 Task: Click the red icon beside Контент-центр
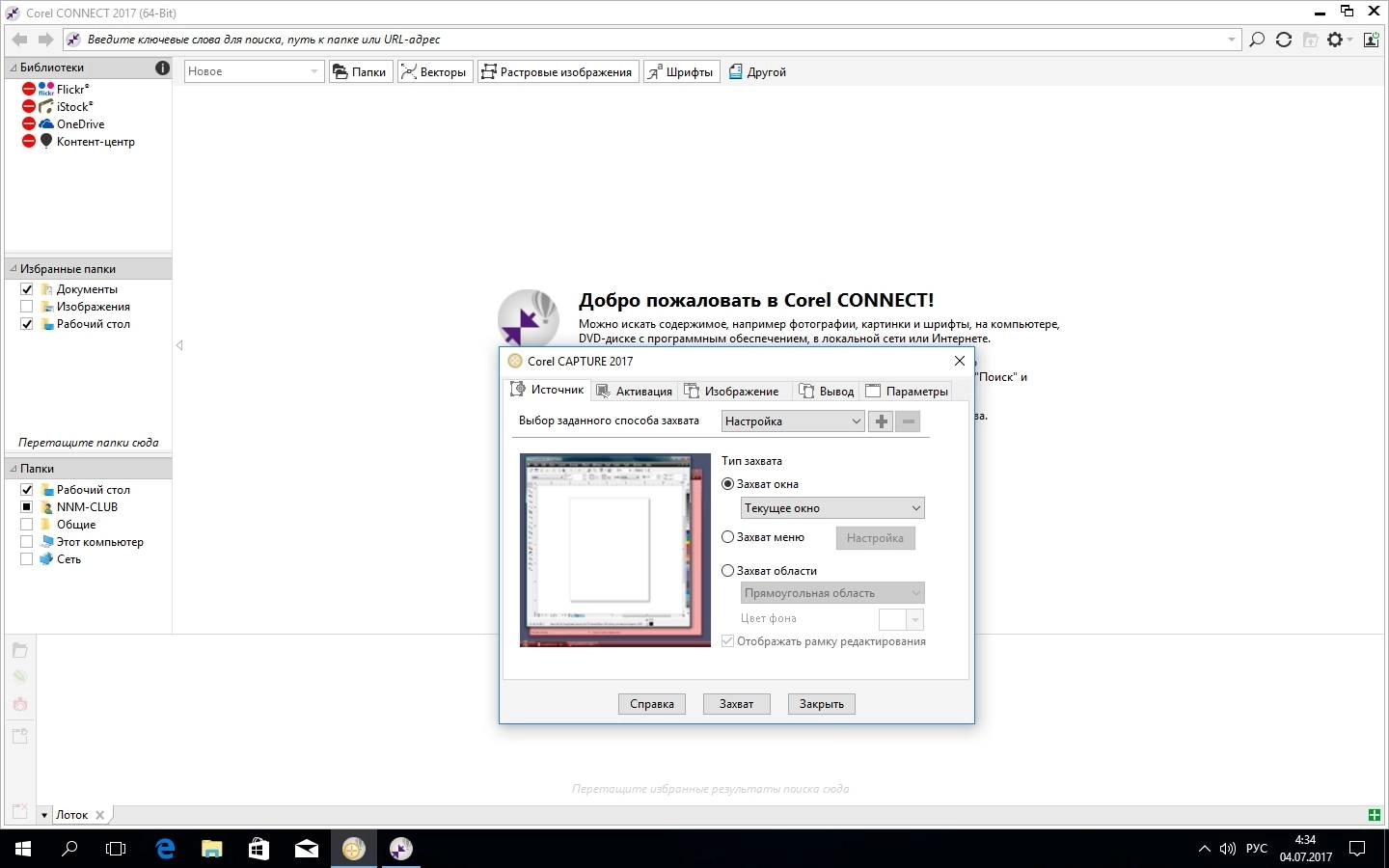click(29, 141)
